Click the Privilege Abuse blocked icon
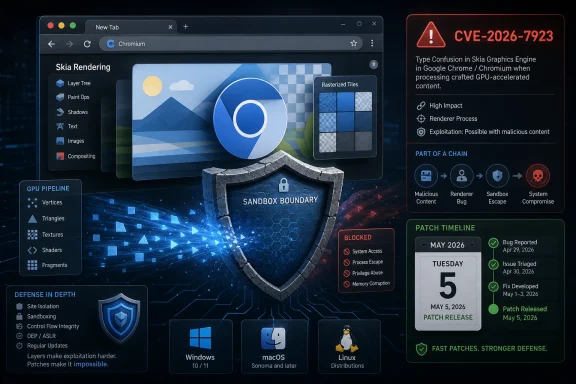This screenshot has height=384, width=576. click(346, 274)
